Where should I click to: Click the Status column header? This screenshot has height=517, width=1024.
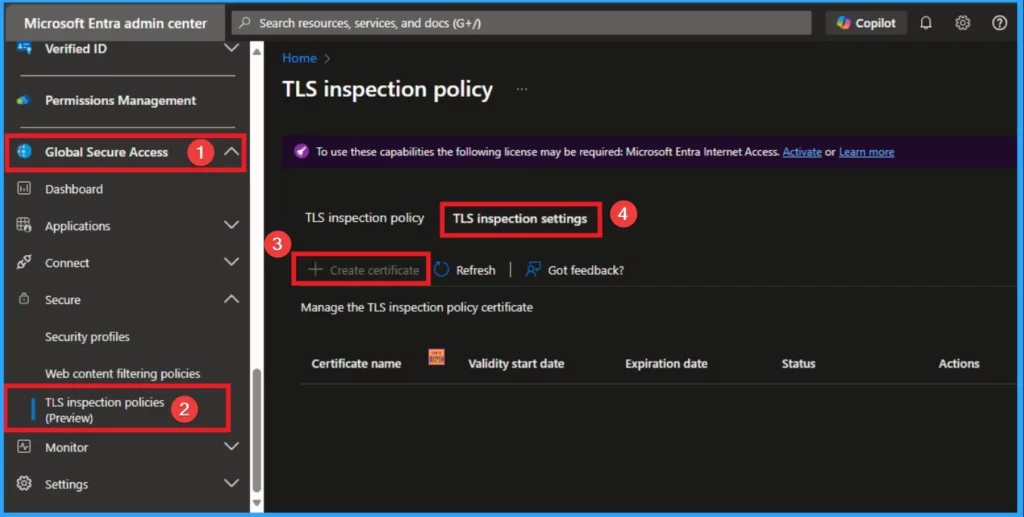(x=798, y=364)
